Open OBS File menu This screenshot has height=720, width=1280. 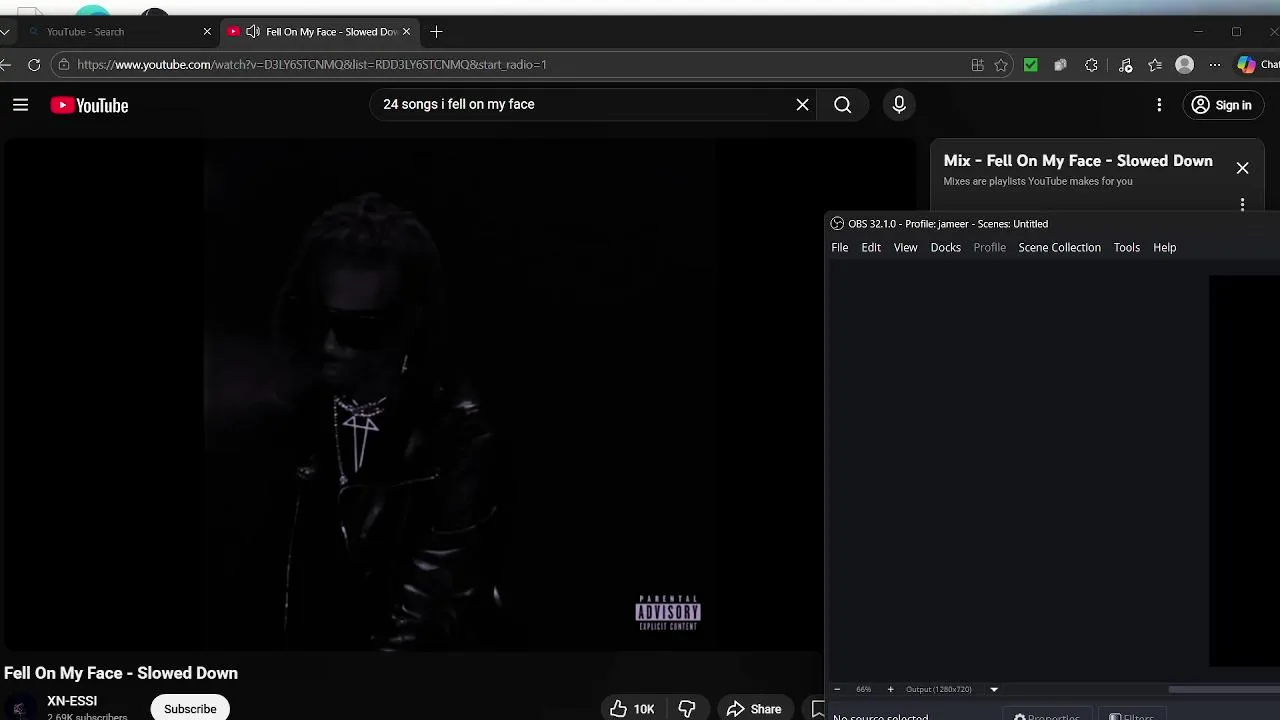point(840,248)
